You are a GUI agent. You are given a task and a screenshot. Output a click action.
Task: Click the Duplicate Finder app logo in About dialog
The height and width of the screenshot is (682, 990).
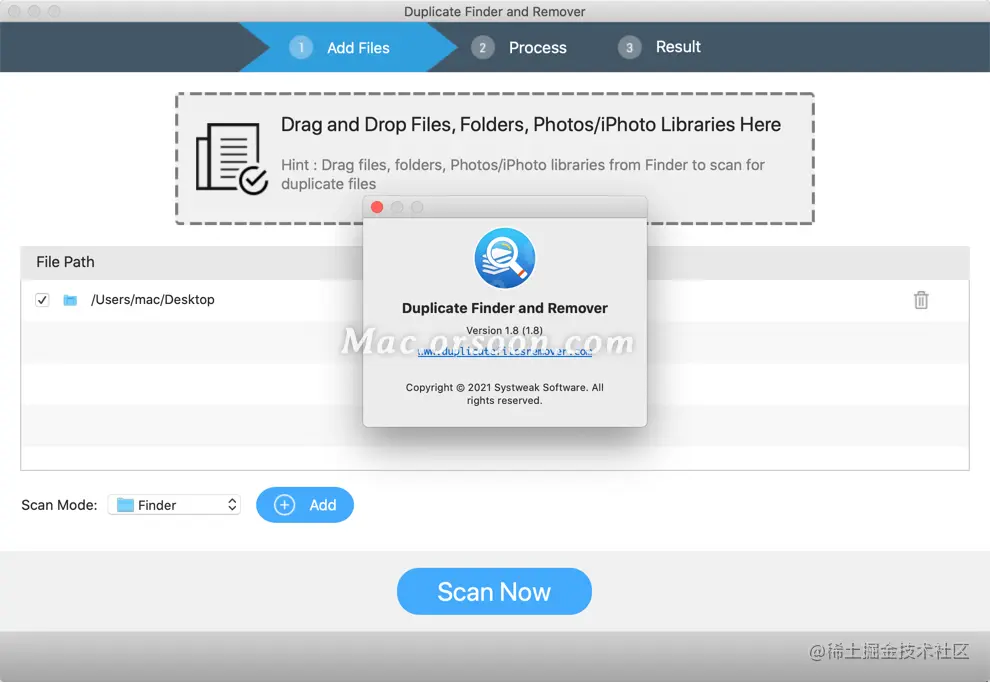pyautogui.click(x=504, y=258)
